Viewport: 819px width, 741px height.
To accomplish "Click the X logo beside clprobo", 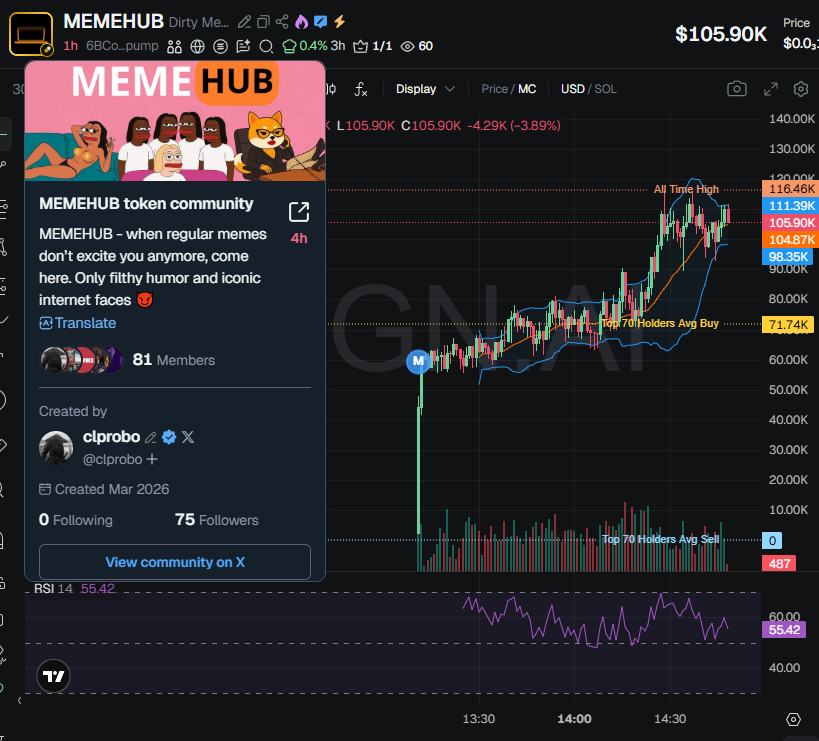I will (x=188, y=437).
